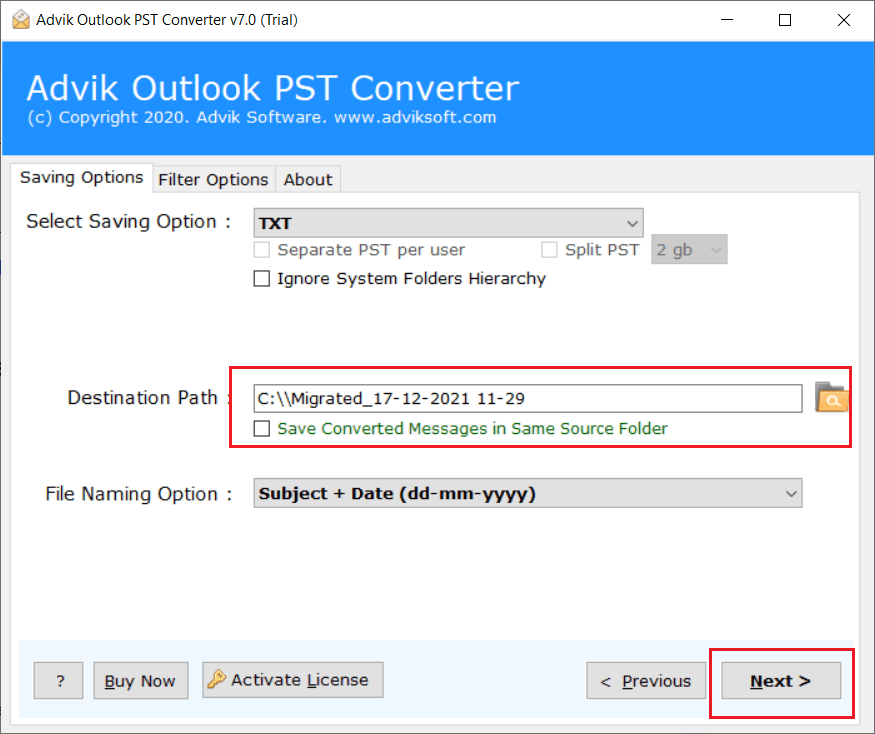Click the www.adviksoft.com copyright text
Image resolution: width=875 pixels, height=734 pixels.
415,117
